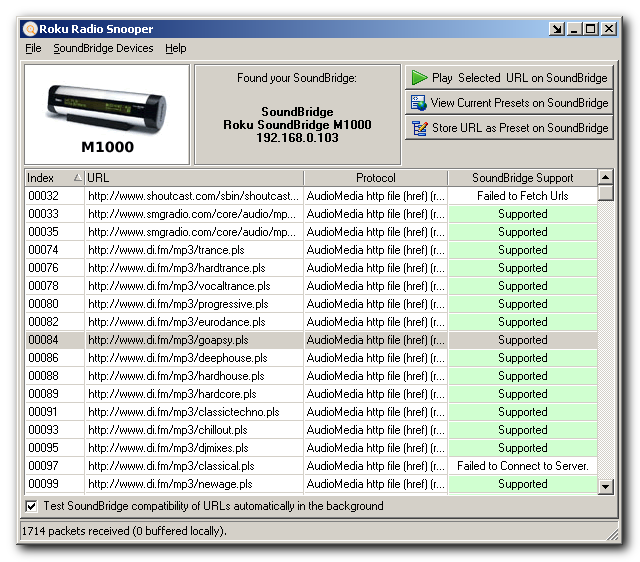The width and height of the screenshot is (640, 562).
Task: Click Store URL as Preset on SoundBridge button
Action: click(x=509, y=128)
